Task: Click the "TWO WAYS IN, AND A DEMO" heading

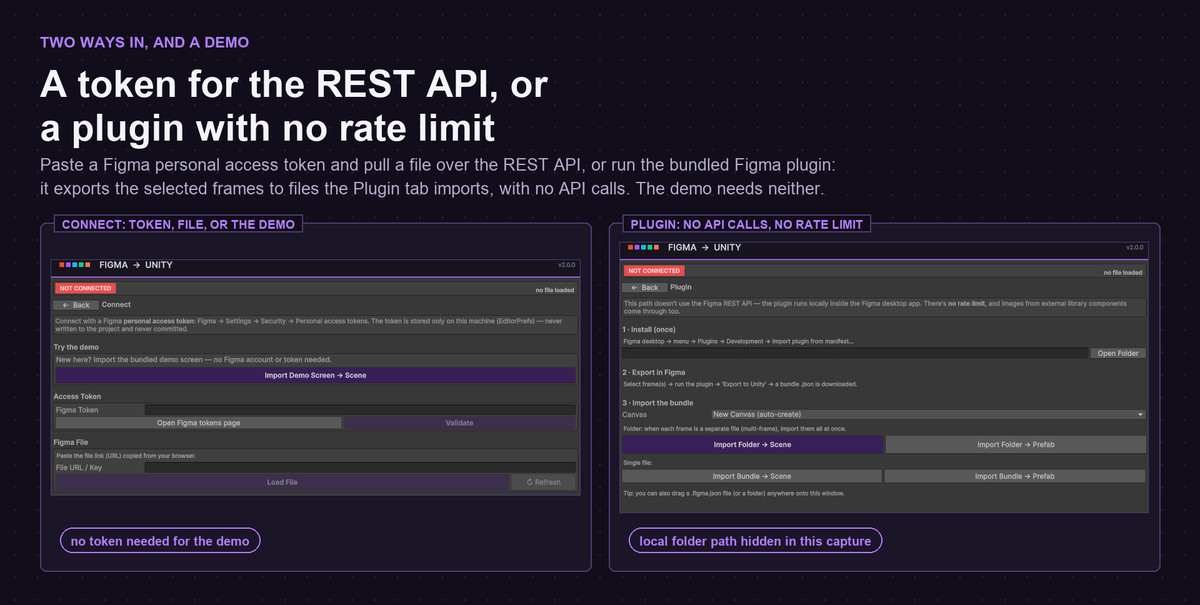Action: tap(144, 42)
